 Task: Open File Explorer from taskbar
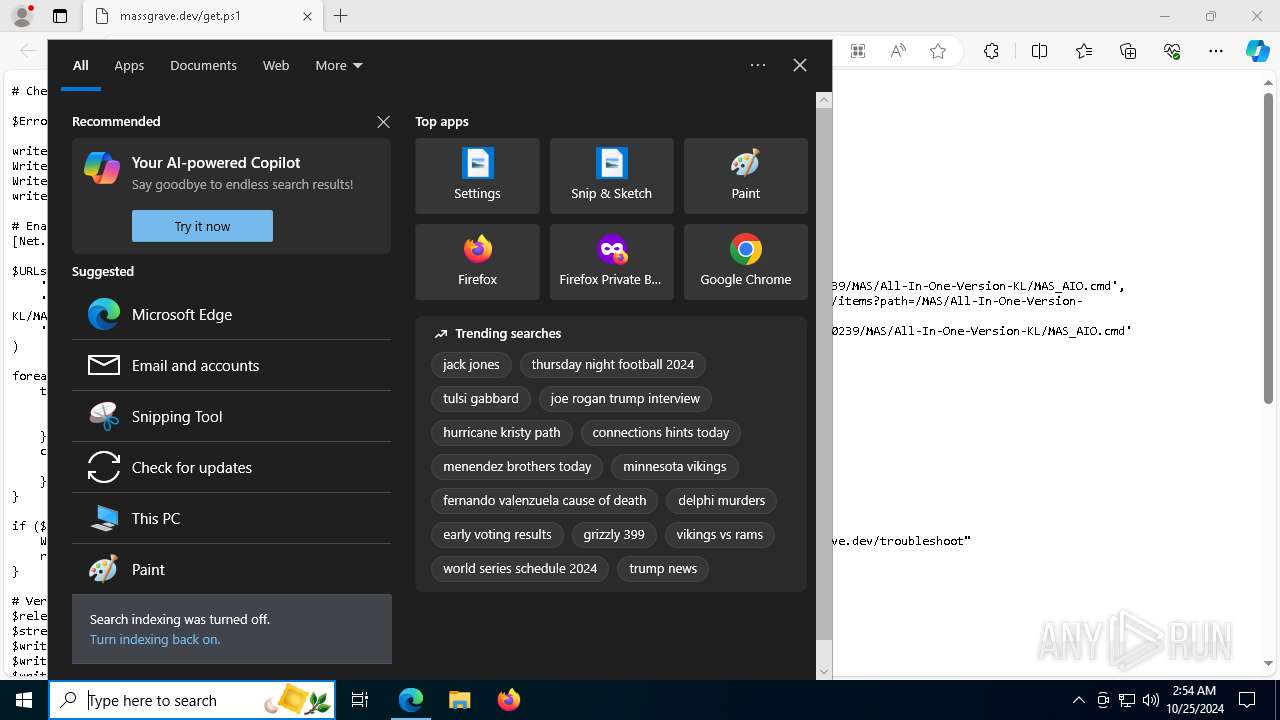coord(459,700)
